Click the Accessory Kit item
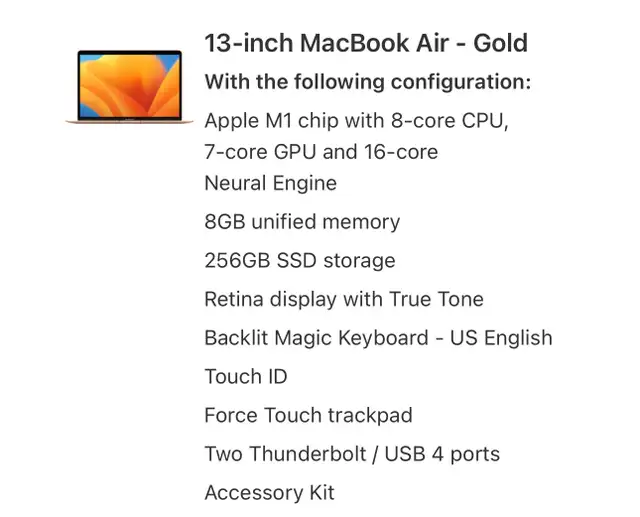640x517 pixels. (x=269, y=493)
